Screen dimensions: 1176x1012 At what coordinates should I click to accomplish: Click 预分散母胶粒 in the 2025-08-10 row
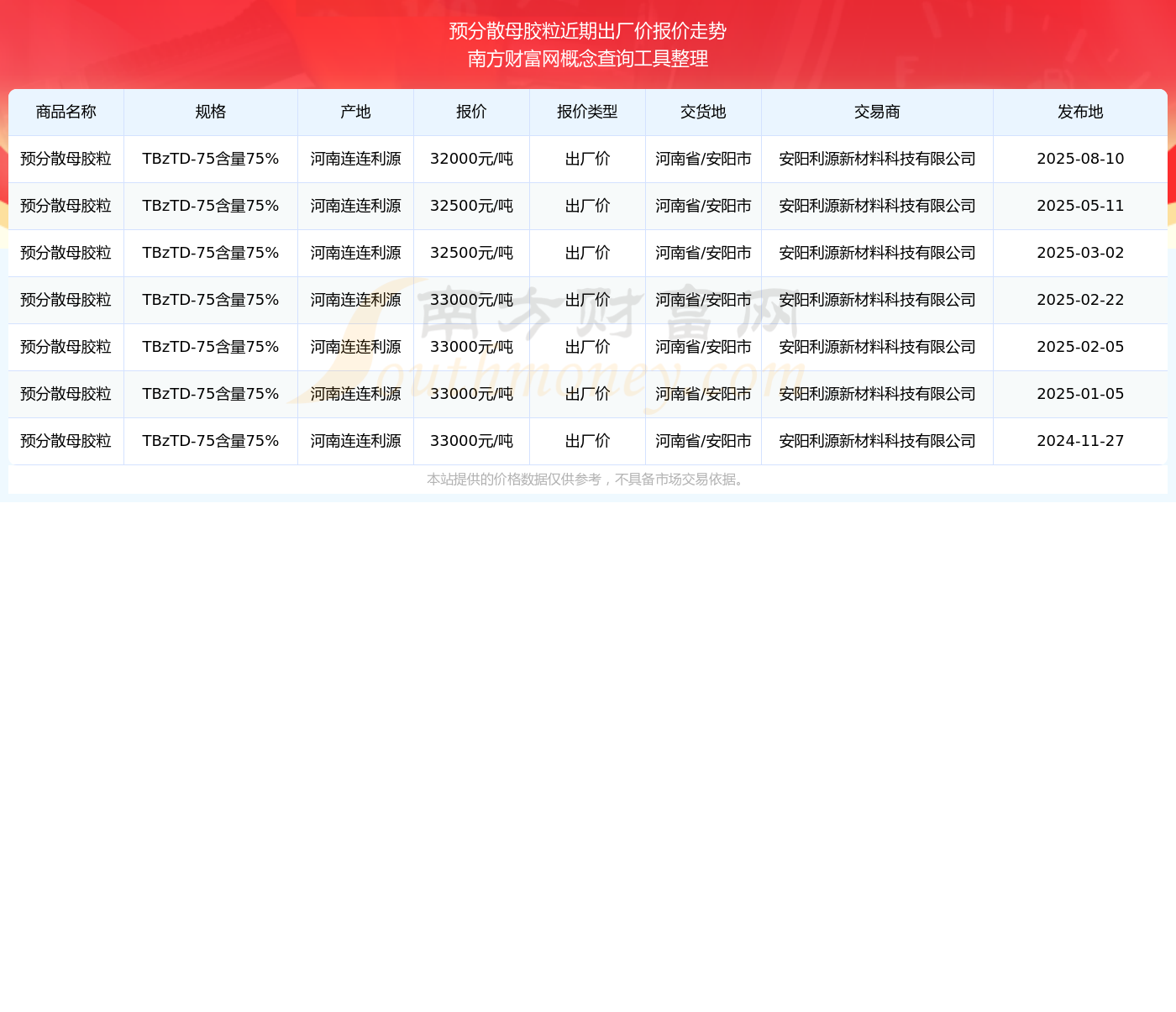tap(66, 159)
